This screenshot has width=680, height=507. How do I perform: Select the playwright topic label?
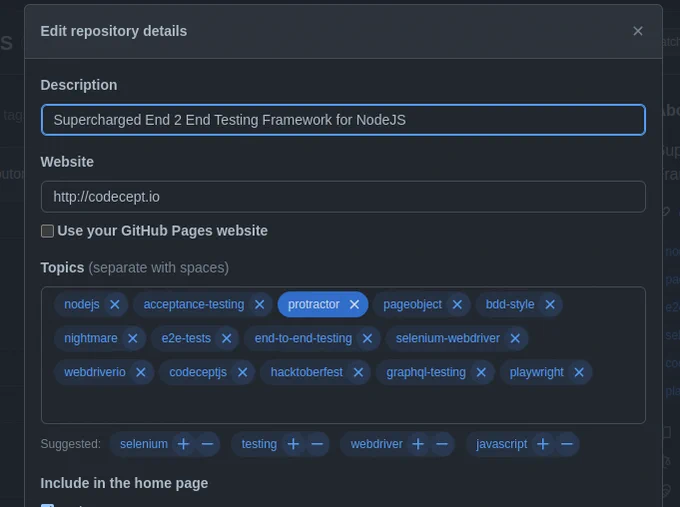point(536,372)
